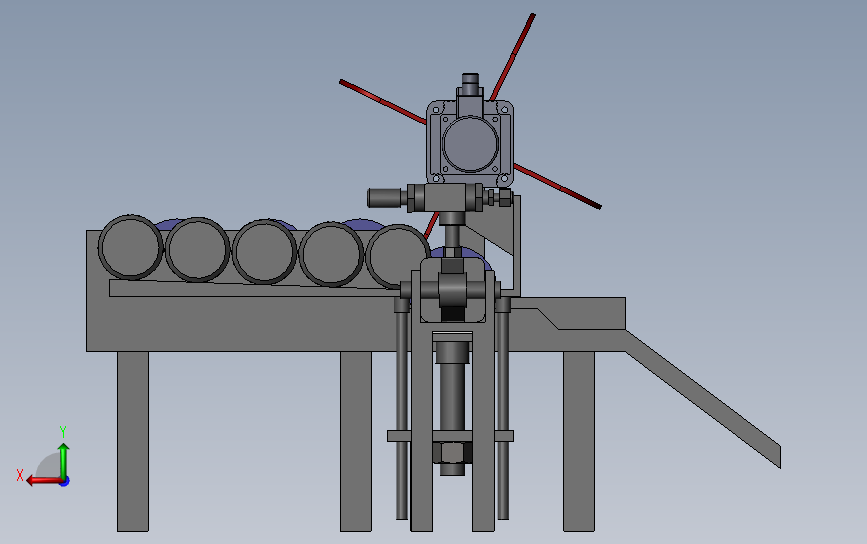
Task: Click the green Y axis arrow of the triad
Action: coord(64,460)
